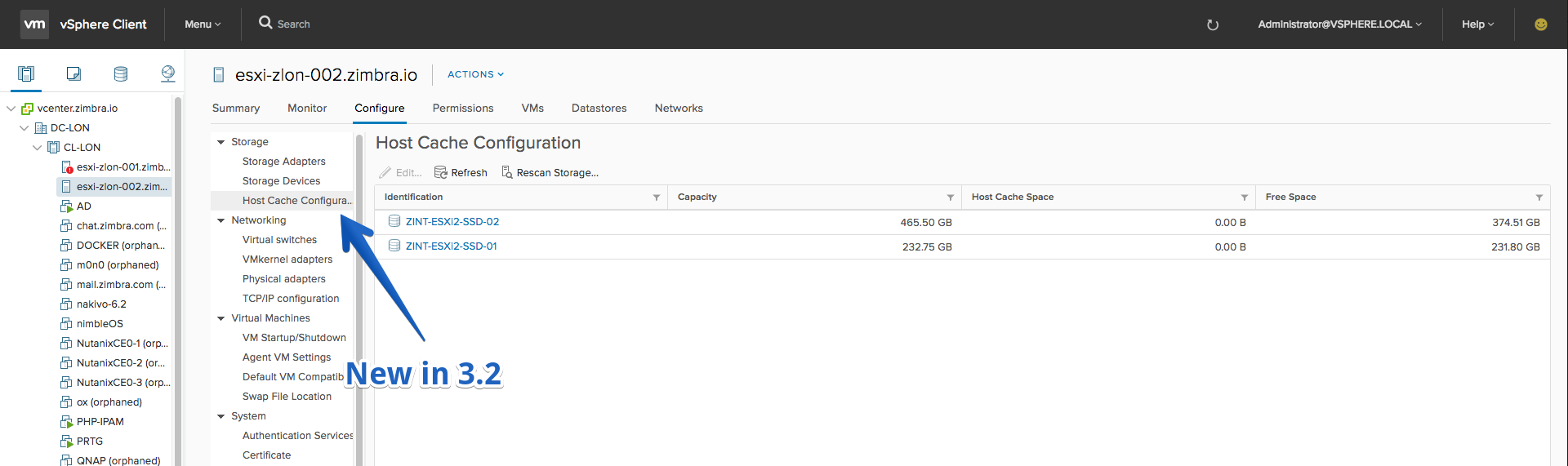1568x466 pixels.
Task: Open the ZINT-ESXI2-SSD-02 datastore link
Action: tap(452, 221)
